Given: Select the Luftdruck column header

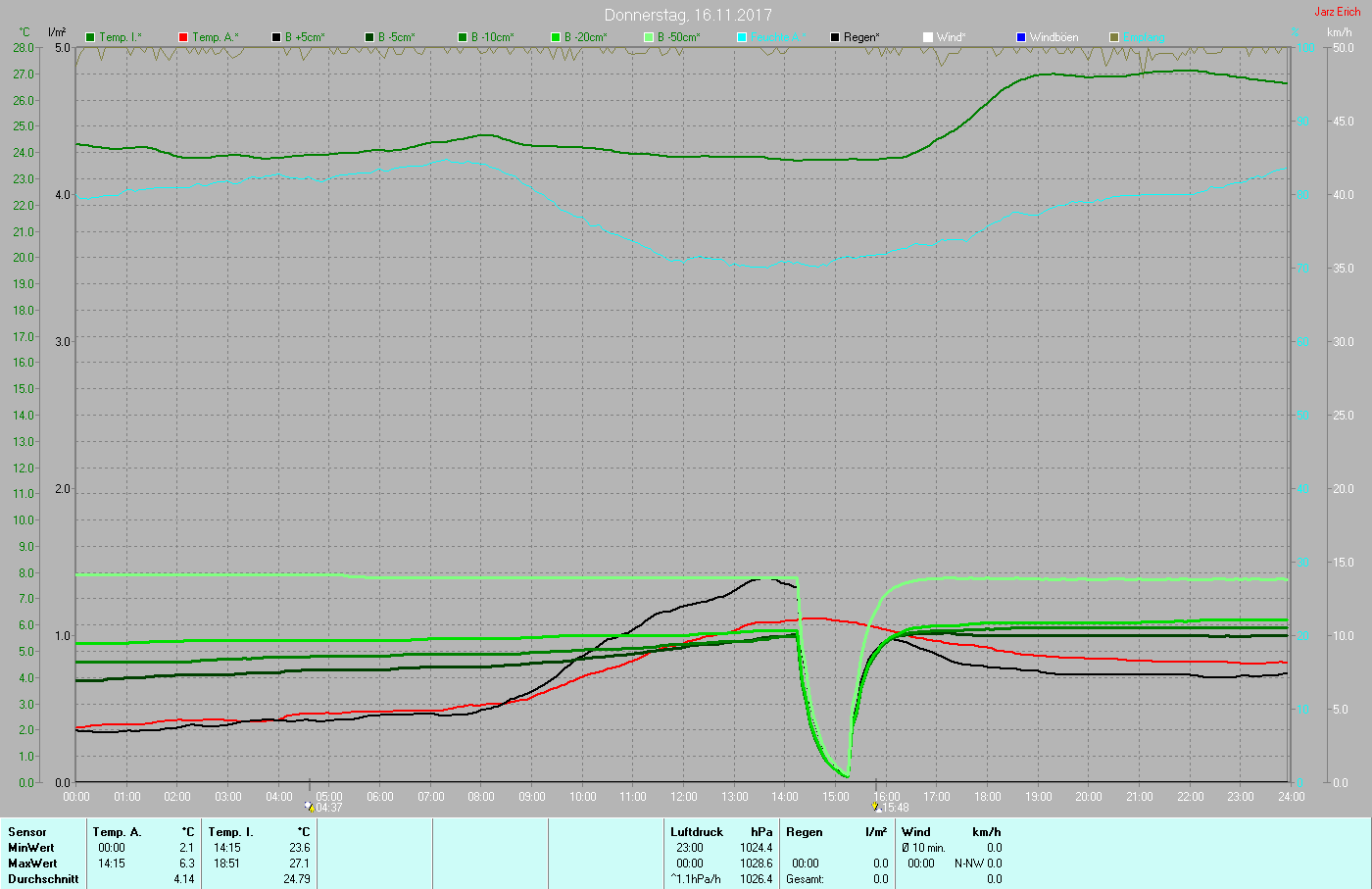Looking at the screenshot, I should pos(696,832).
